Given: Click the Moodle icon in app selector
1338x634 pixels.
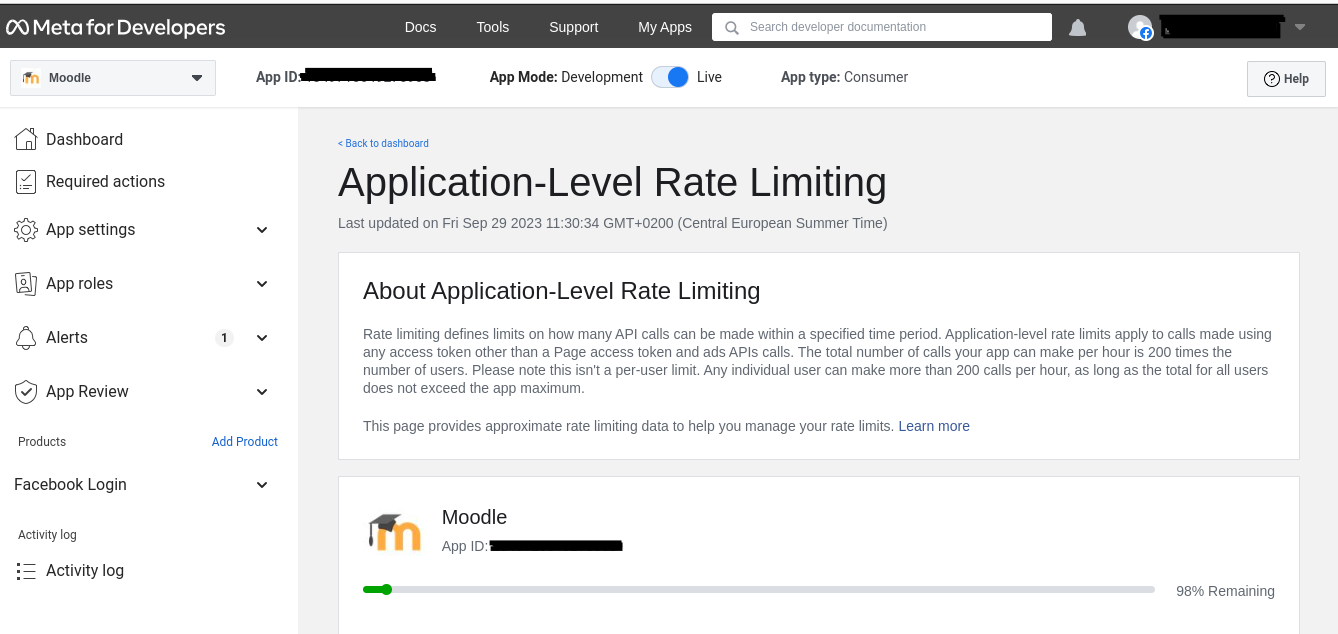Looking at the screenshot, I should [x=31, y=78].
